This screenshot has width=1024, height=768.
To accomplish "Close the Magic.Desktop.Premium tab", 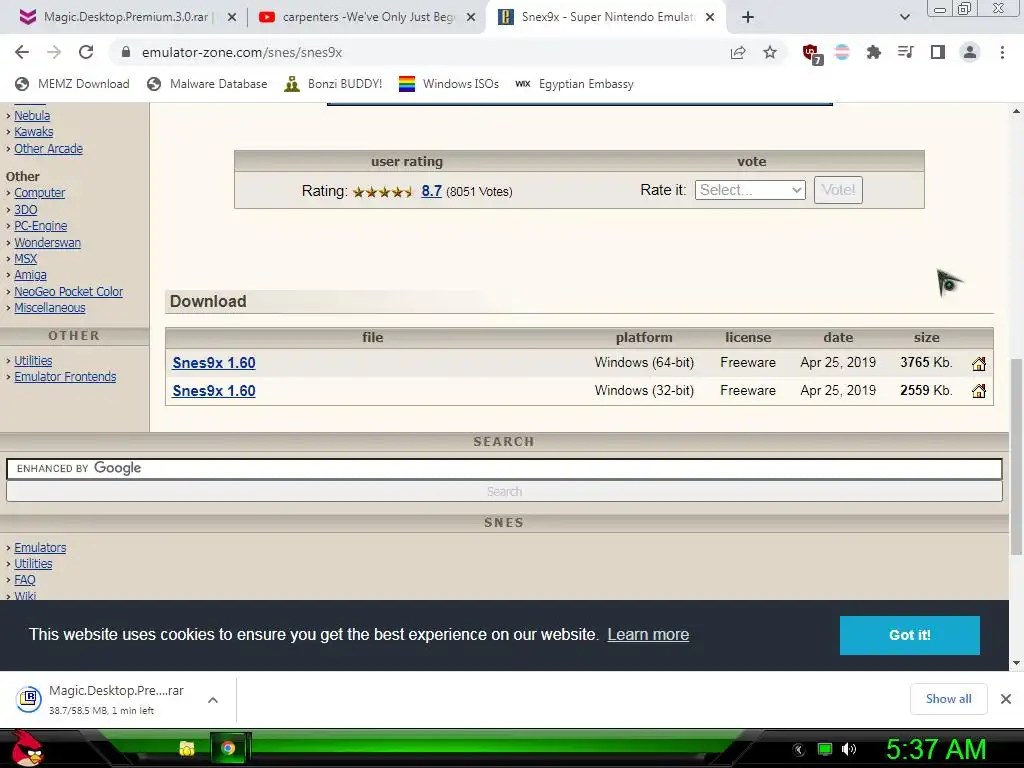I will tap(231, 17).
